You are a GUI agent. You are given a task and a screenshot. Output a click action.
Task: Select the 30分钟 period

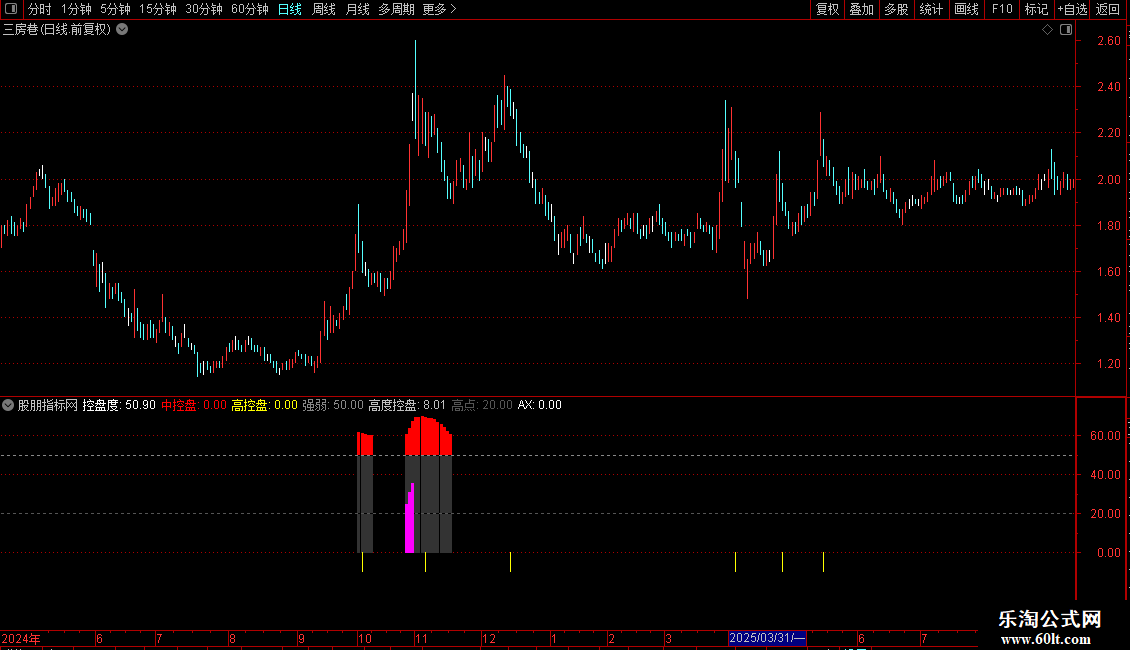click(204, 9)
